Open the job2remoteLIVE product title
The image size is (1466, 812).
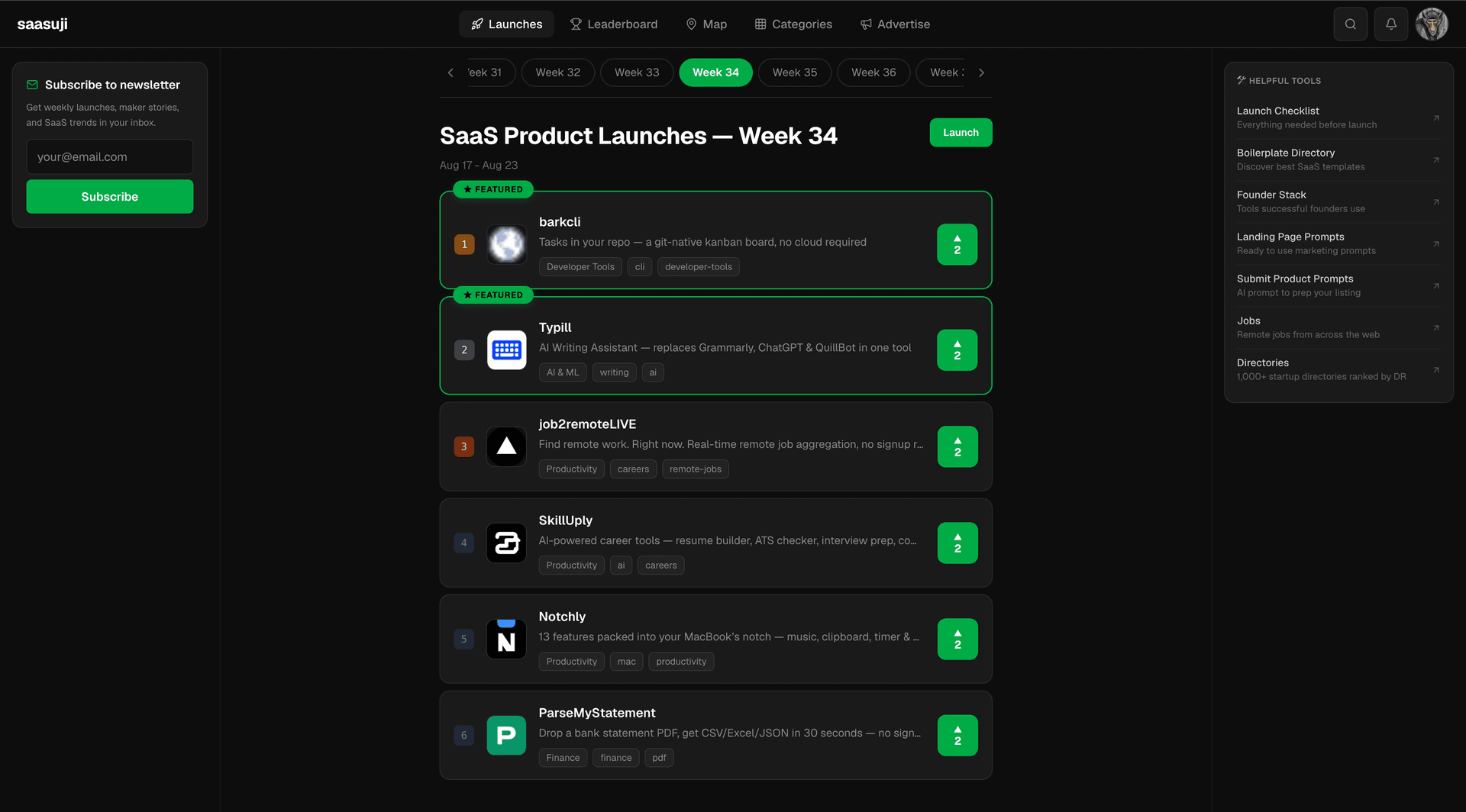587,424
